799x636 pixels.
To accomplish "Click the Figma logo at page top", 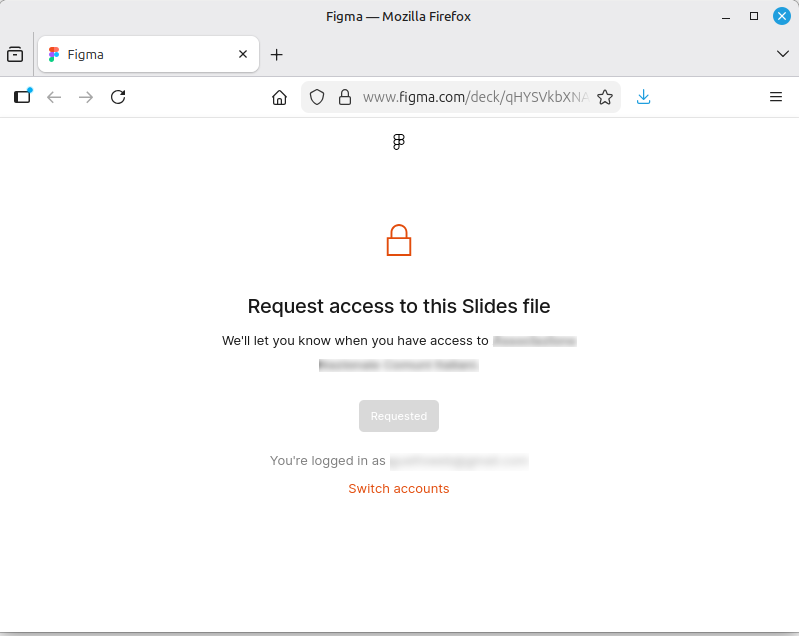I will pos(399,142).
